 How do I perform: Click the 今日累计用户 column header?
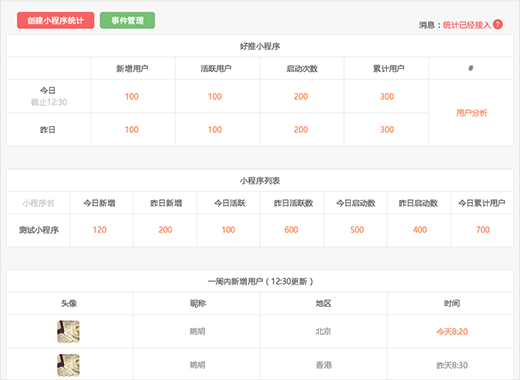pyautogui.click(x=482, y=203)
